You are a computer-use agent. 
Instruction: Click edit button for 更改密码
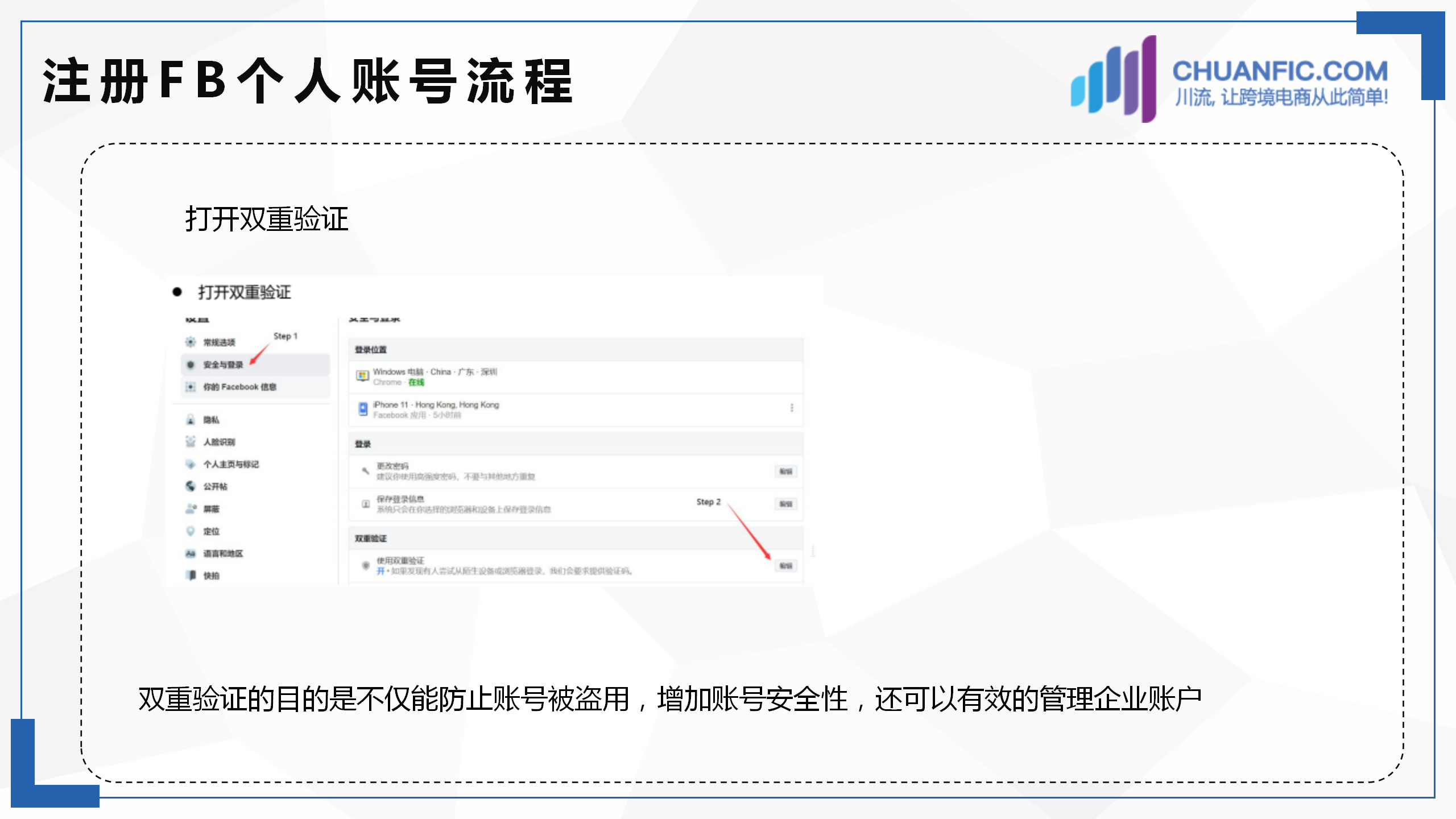(786, 471)
